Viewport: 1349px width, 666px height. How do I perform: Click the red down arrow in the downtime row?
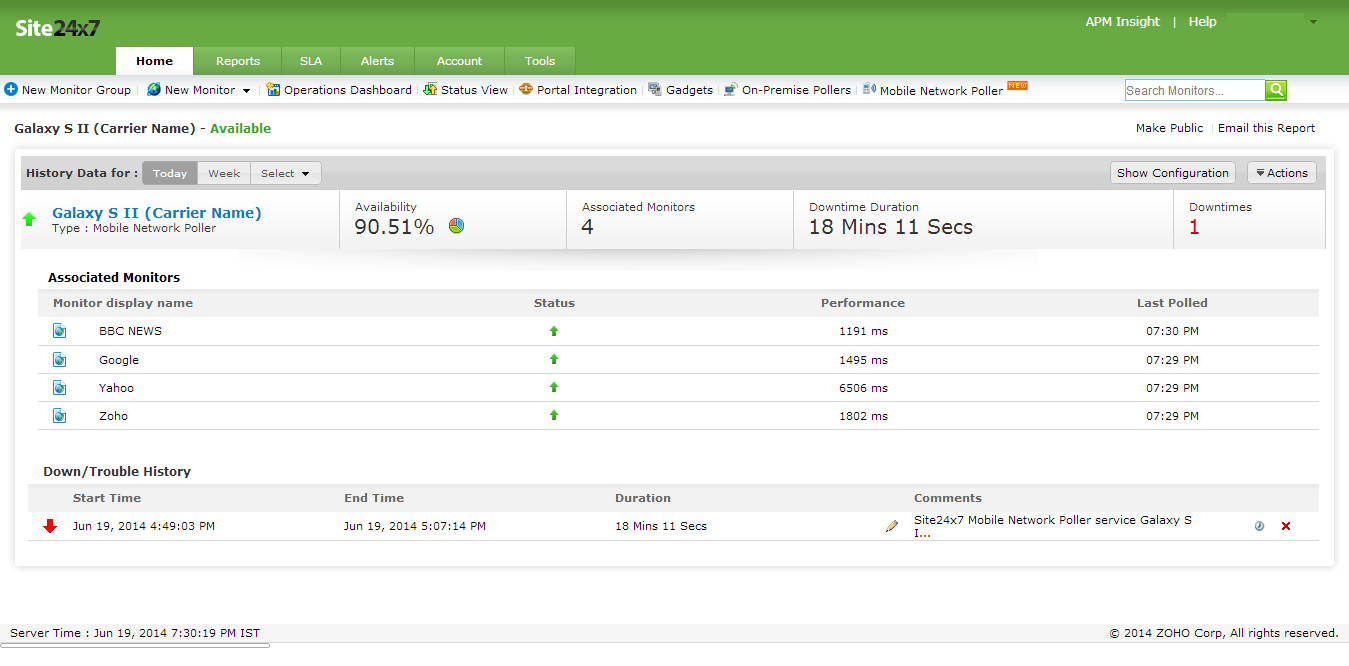(50, 526)
